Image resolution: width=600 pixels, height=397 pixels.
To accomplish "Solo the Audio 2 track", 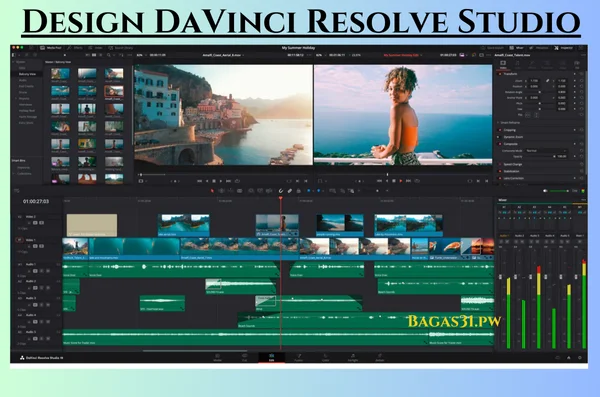I will point(41,288).
